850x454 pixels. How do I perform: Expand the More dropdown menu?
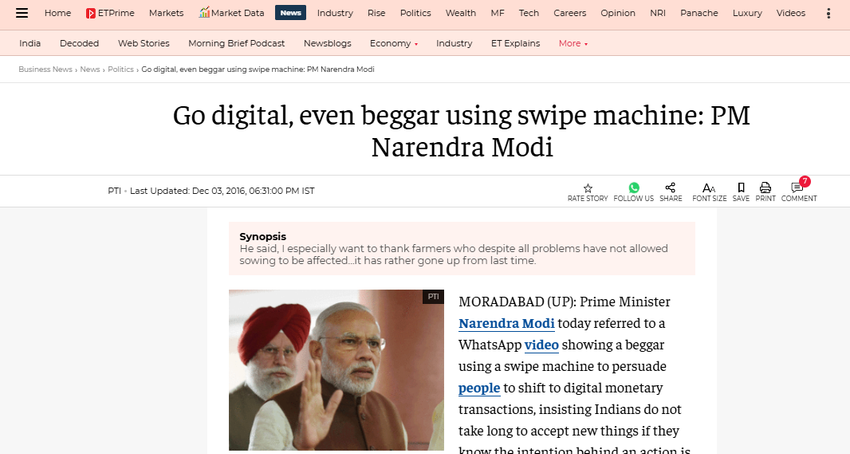(573, 43)
